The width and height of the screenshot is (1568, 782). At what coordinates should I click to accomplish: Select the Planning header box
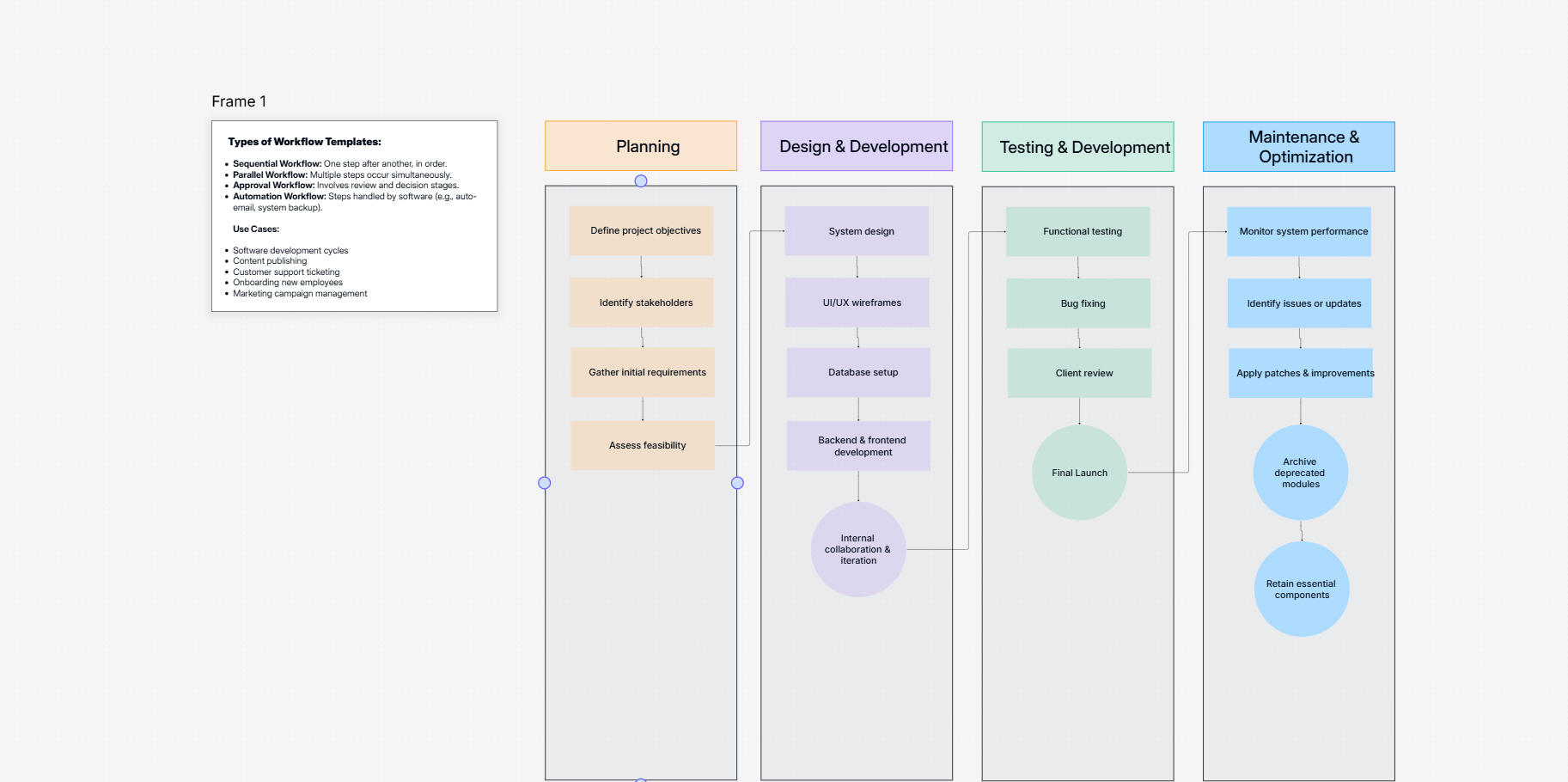point(641,146)
